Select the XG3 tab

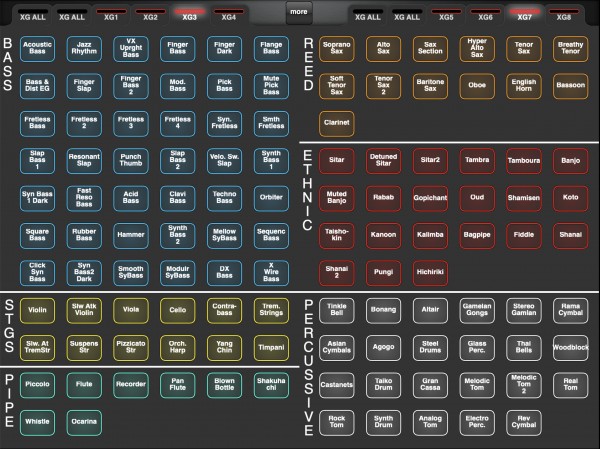tap(189, 15)
